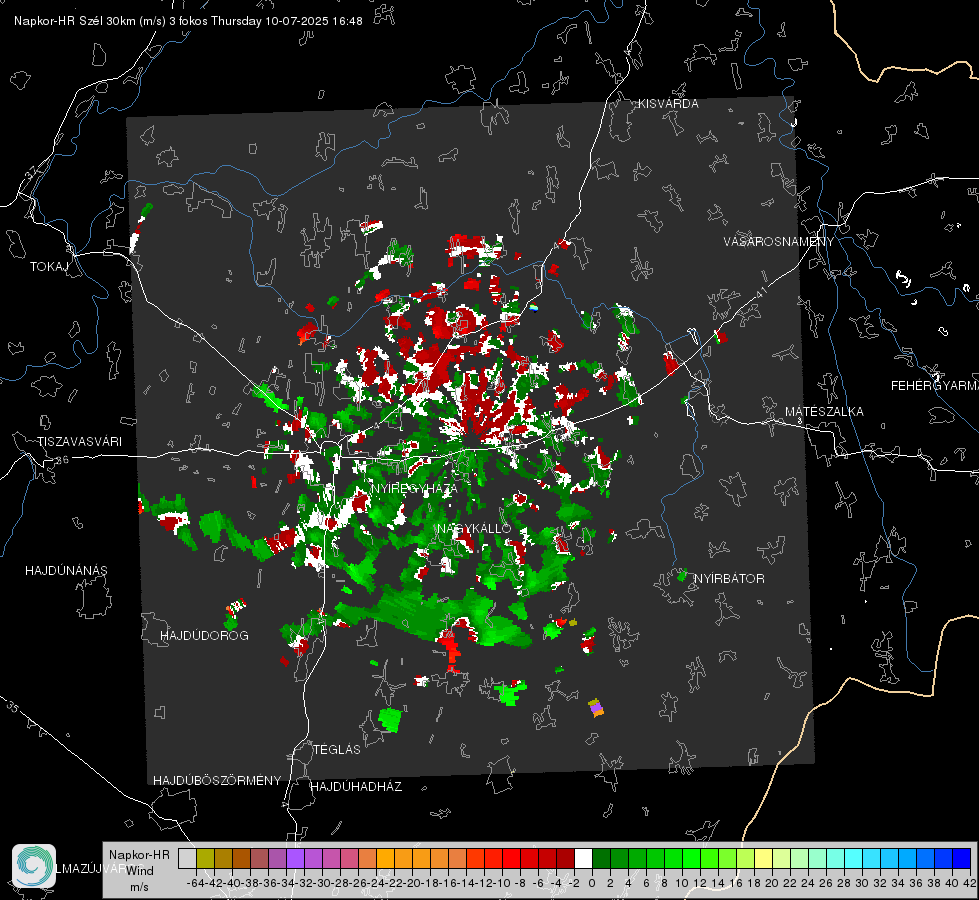Screen dimensions: 979x900
Task: Click road number 36 near Tiszavasvári
Action: tap(62, 460)
